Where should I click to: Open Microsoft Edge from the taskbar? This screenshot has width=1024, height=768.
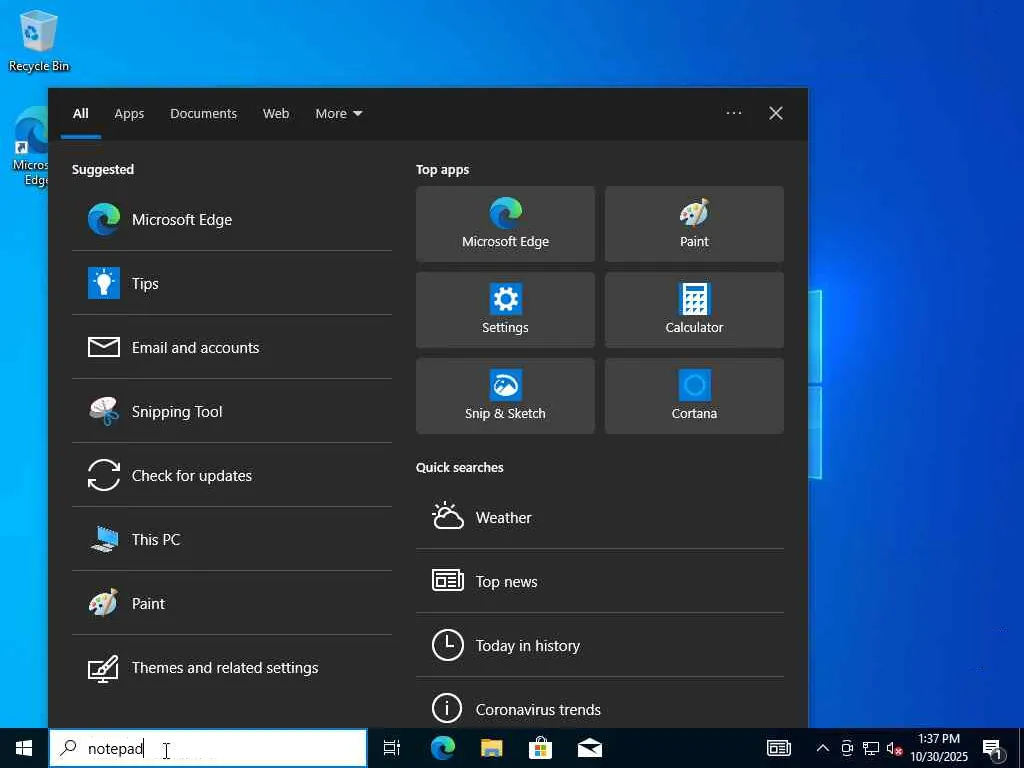[443, 748]
